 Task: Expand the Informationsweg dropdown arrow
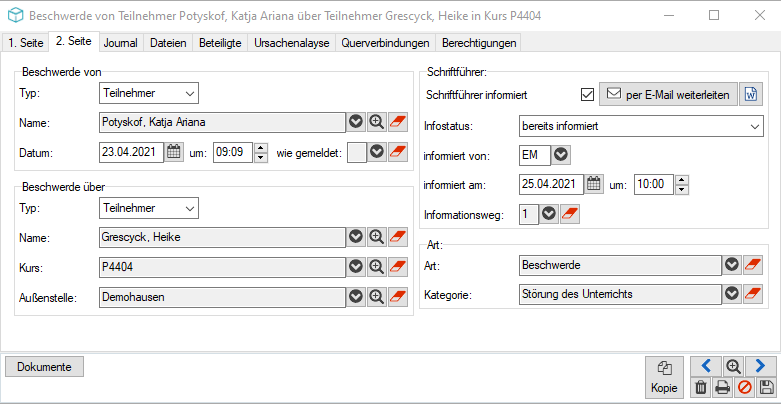coord(549,214)
